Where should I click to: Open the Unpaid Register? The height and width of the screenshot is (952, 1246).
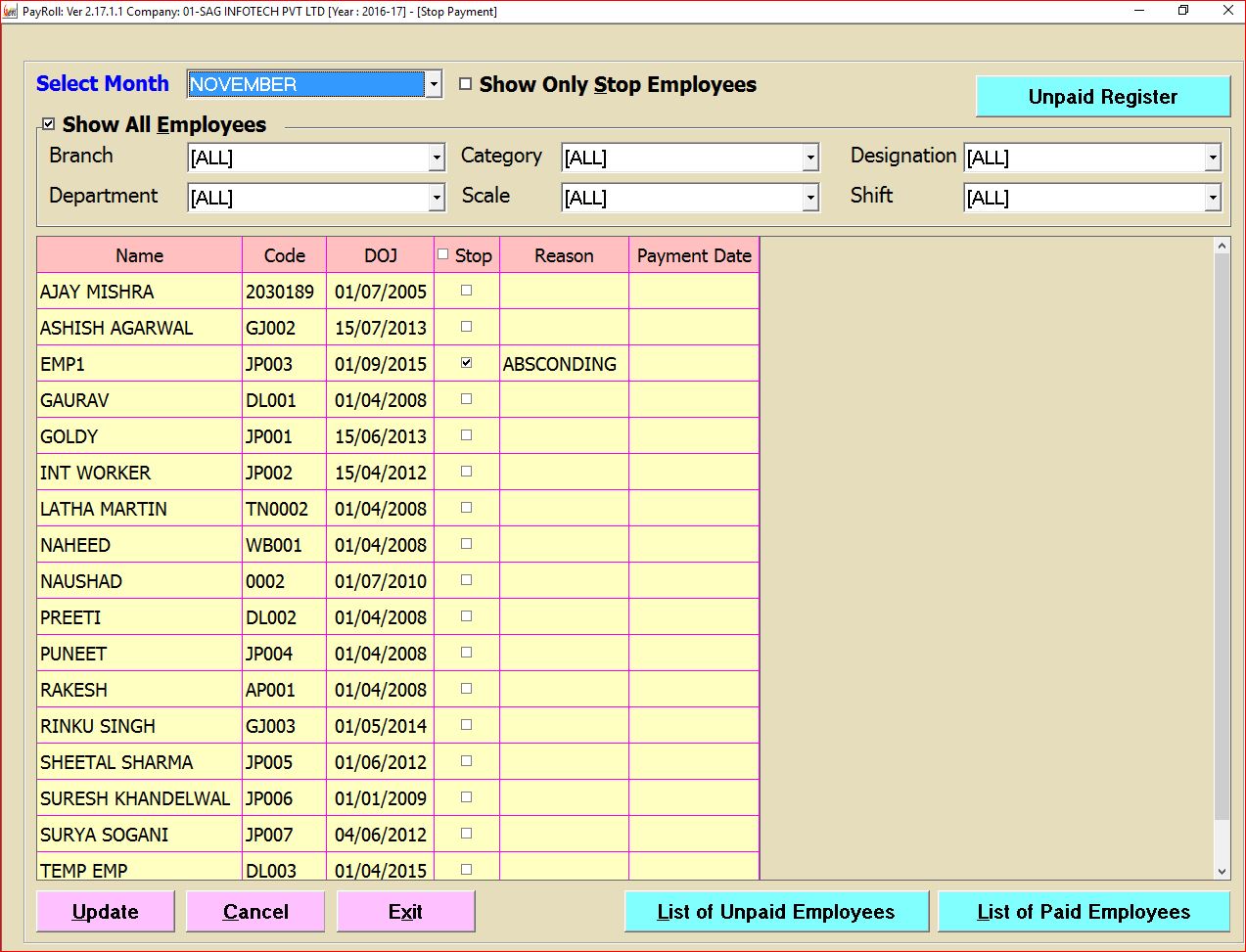1102,97
